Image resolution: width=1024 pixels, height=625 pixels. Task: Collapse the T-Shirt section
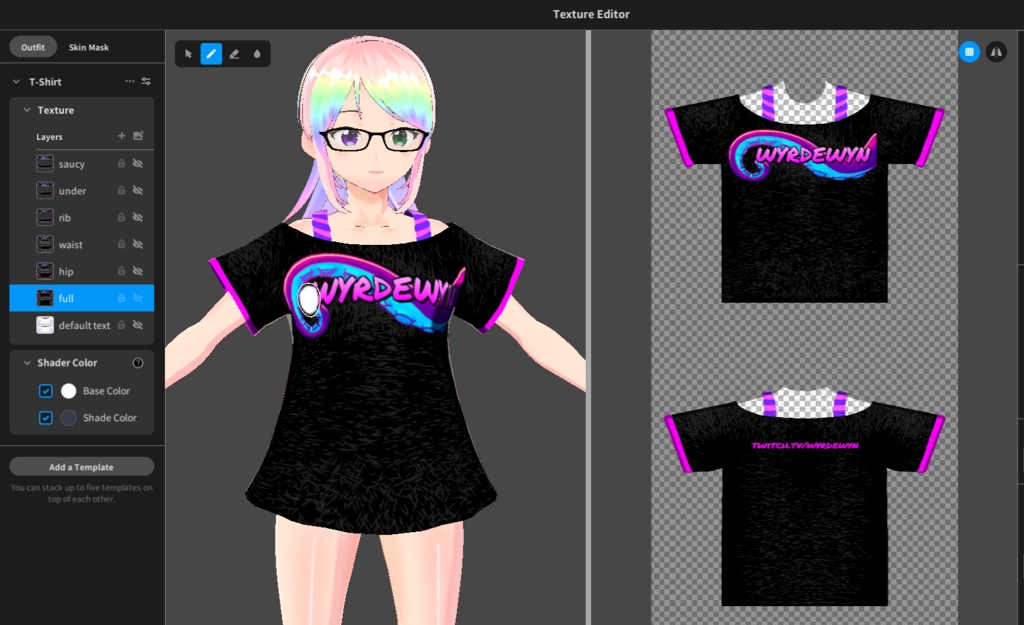(16, 82)
